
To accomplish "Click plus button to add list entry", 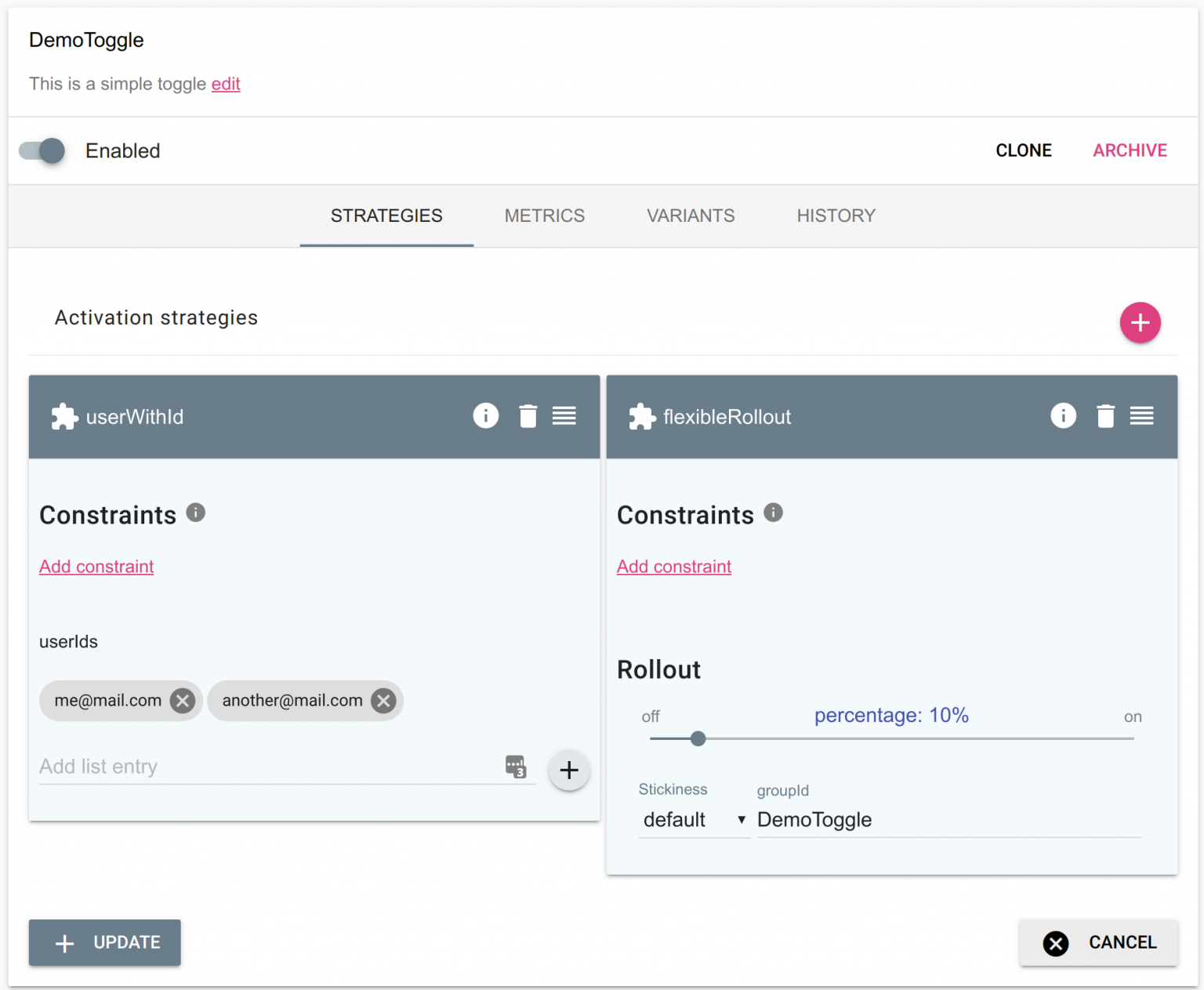I will 568,770.
